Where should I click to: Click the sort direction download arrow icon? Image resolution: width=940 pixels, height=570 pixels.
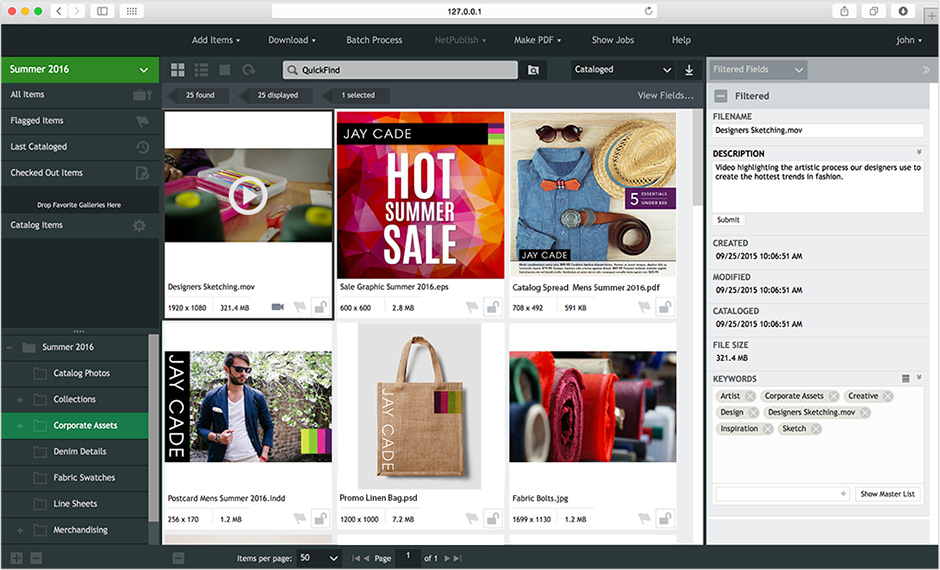tap(689, 70)
